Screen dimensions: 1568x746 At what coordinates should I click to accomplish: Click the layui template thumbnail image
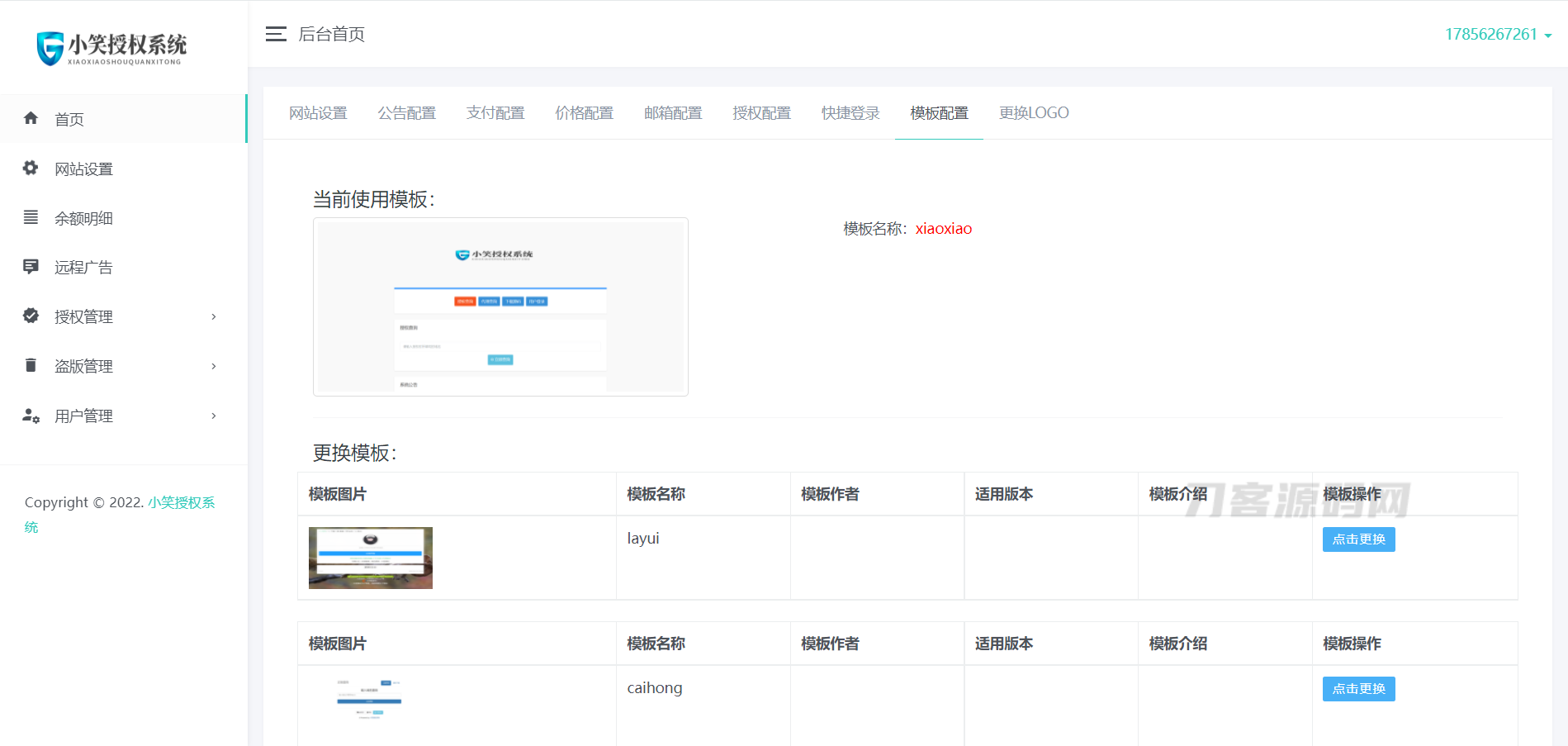[x=371, y=558]
